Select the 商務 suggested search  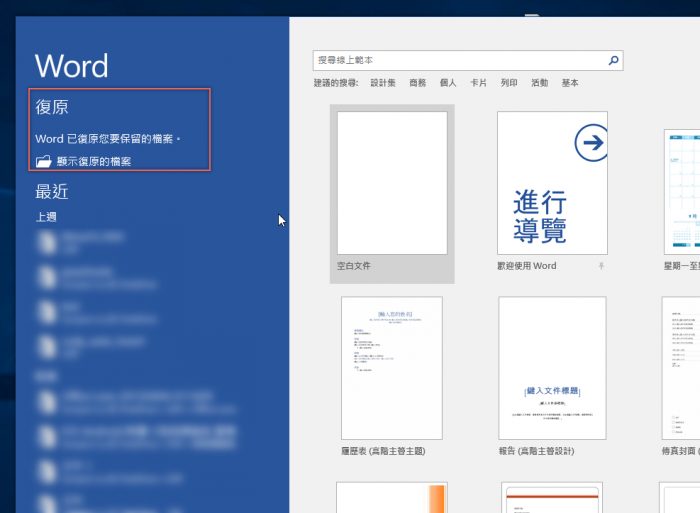[x=417, y=83]
